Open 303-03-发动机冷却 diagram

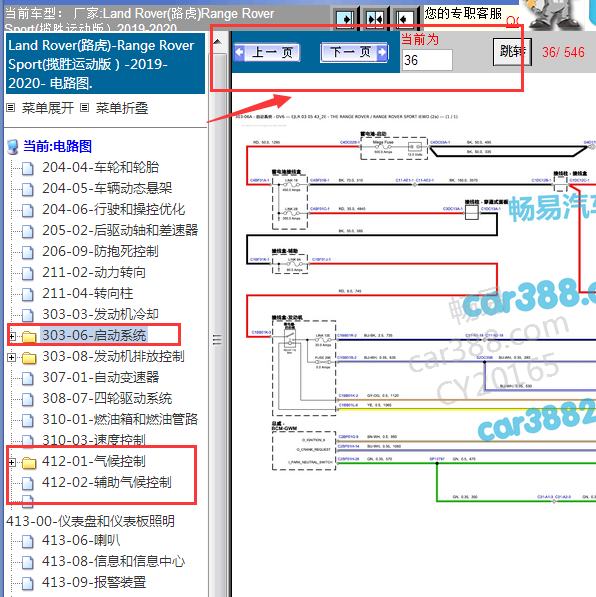click(100, 314)
